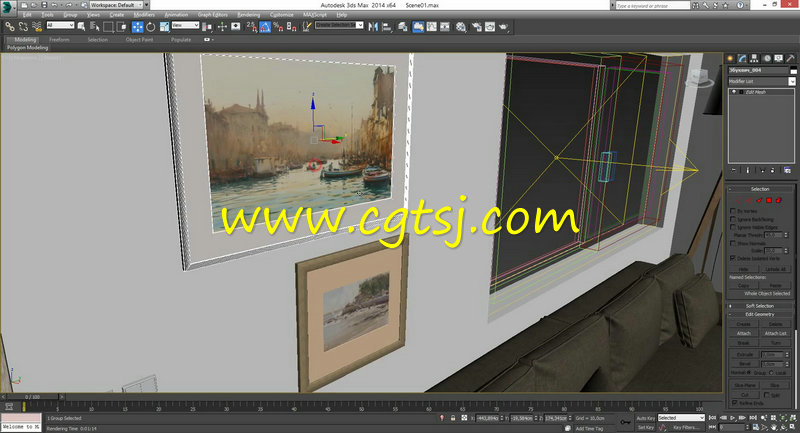The height and width of the screenshot is (433, 800).
Task: Open the MAXScript menu
Action: 315,15
